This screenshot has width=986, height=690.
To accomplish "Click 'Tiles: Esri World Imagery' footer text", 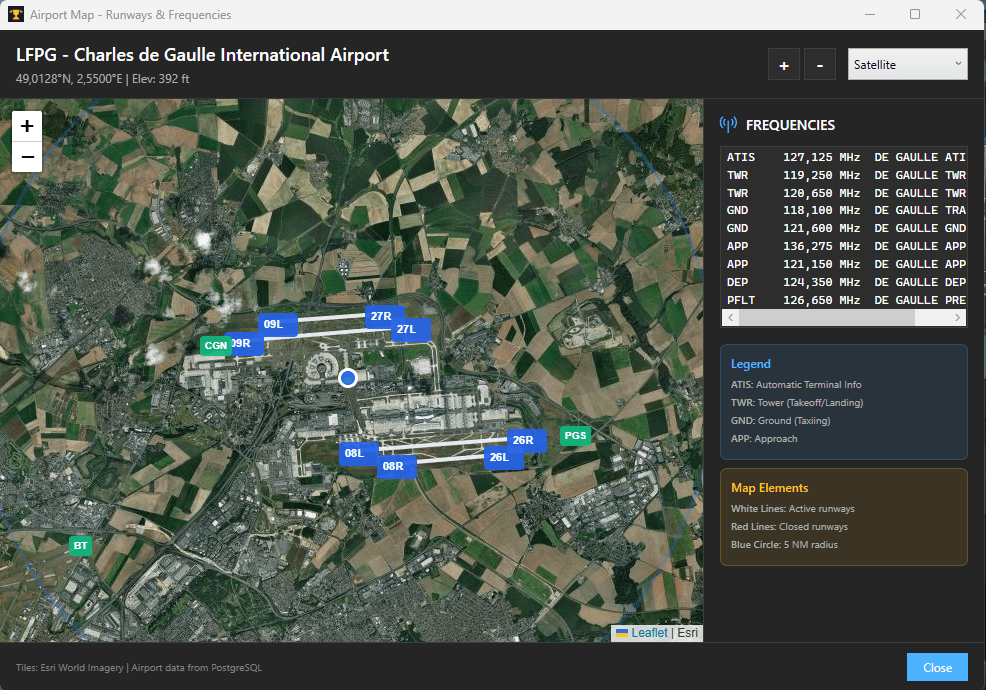I will (x=70, y=667).
